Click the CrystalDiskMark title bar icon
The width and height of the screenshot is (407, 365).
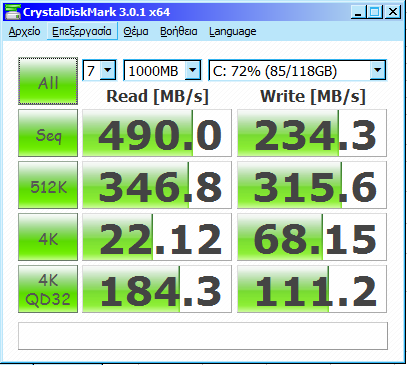[13, 12]
